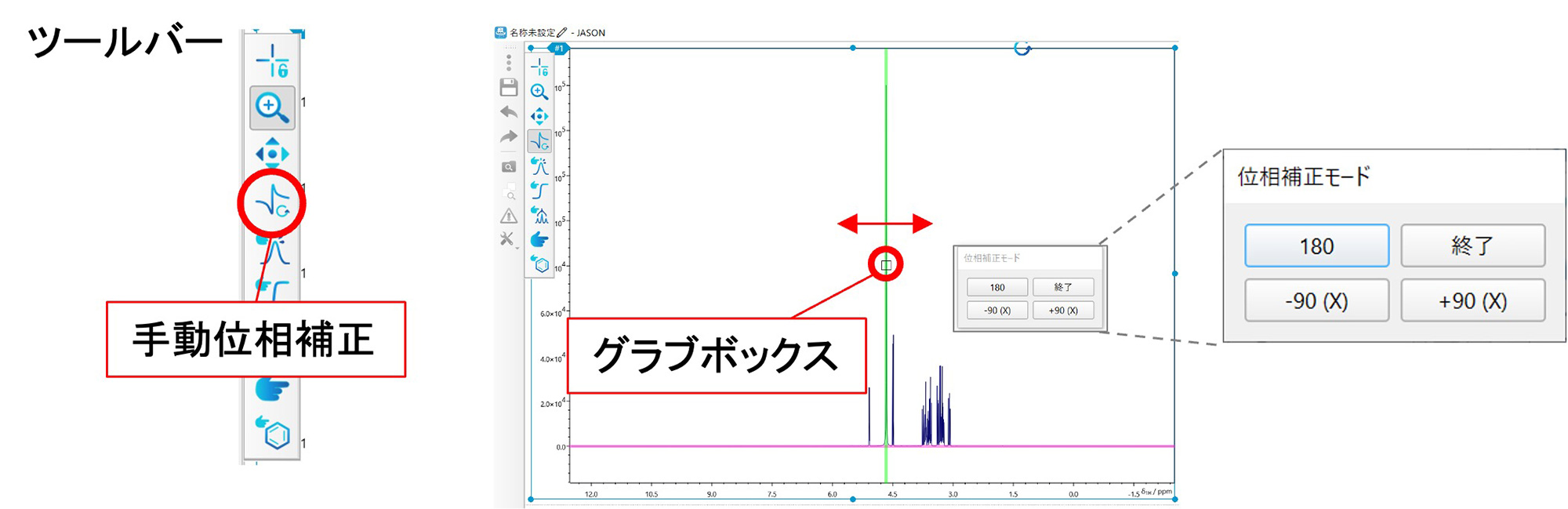Select the integration tool in JASON window

tap(539, 190)
